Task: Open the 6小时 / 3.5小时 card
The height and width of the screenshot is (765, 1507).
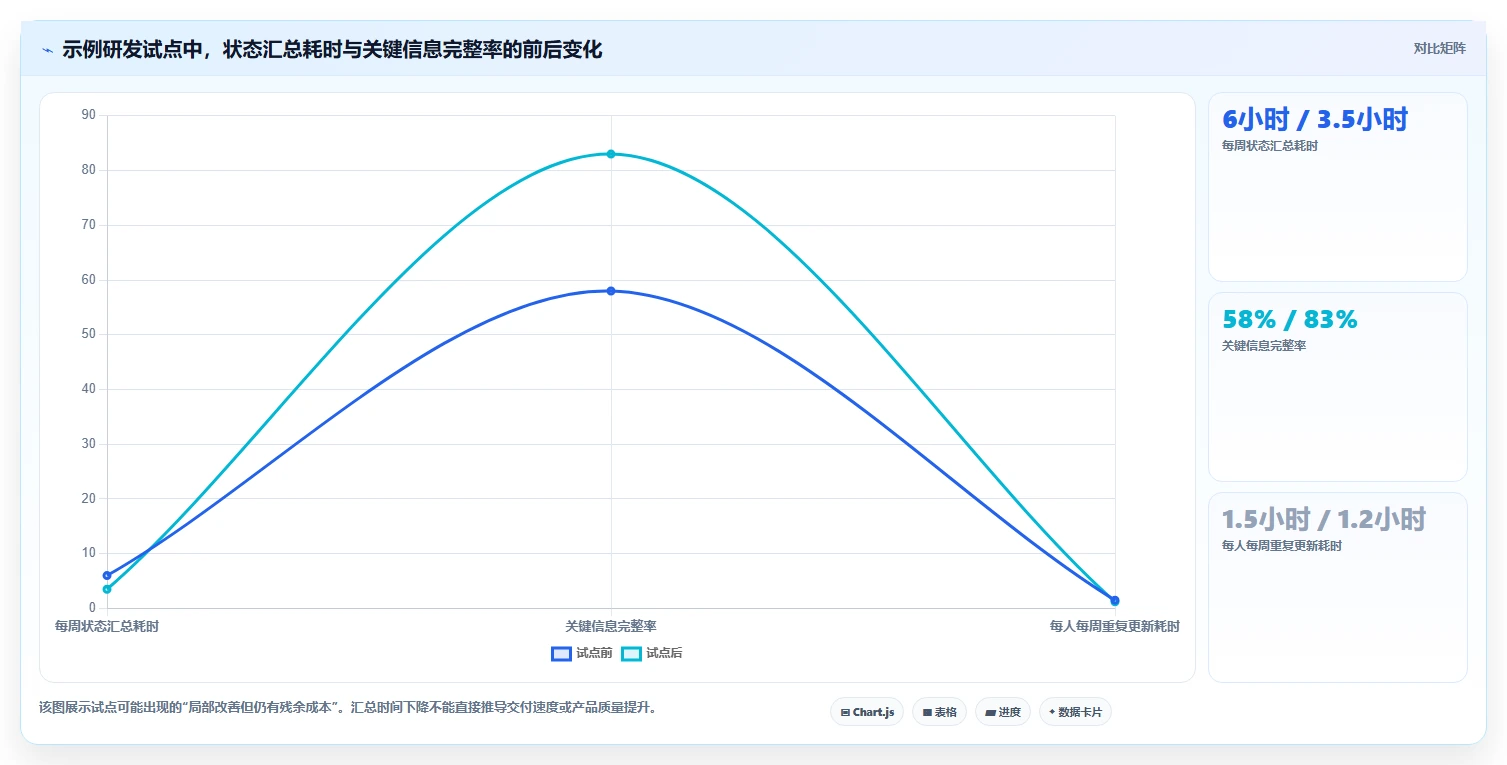Action: point(1338,187)
